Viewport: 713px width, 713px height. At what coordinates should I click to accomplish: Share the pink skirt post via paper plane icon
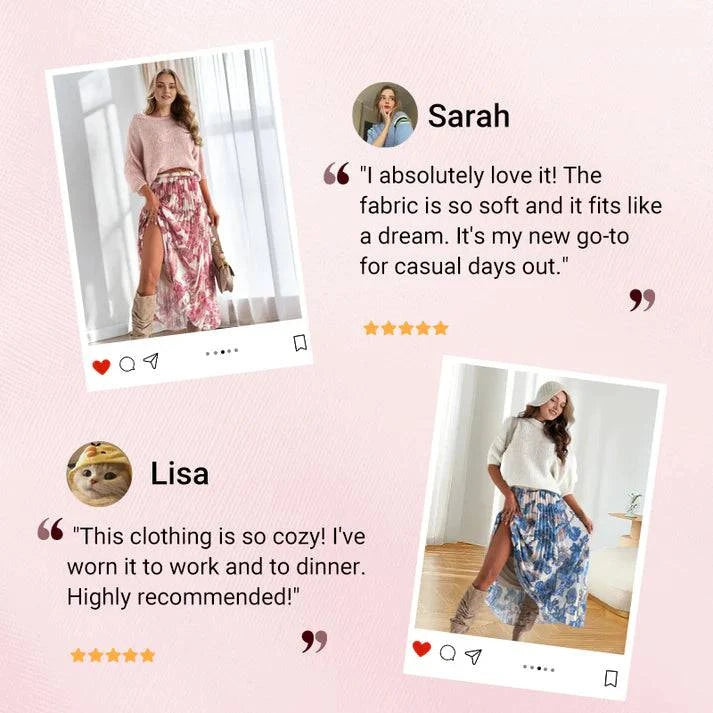tap(151, 361)
